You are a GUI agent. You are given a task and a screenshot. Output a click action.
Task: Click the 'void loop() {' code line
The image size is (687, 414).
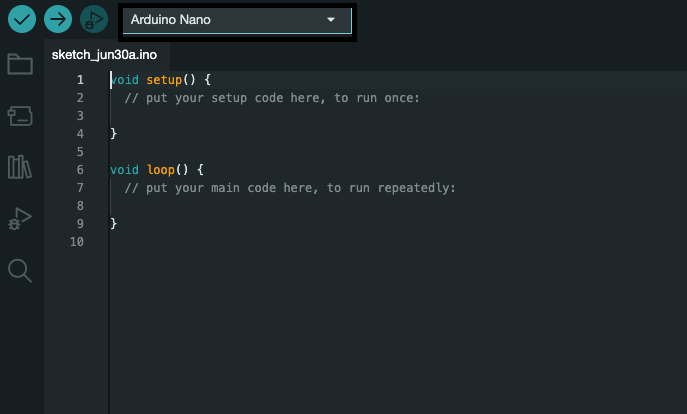pos(157,170)
